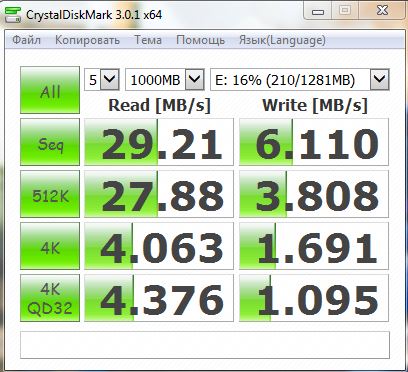Run all benchmarks with the All button
Screen dimensions: 408x372
(50, 90)
